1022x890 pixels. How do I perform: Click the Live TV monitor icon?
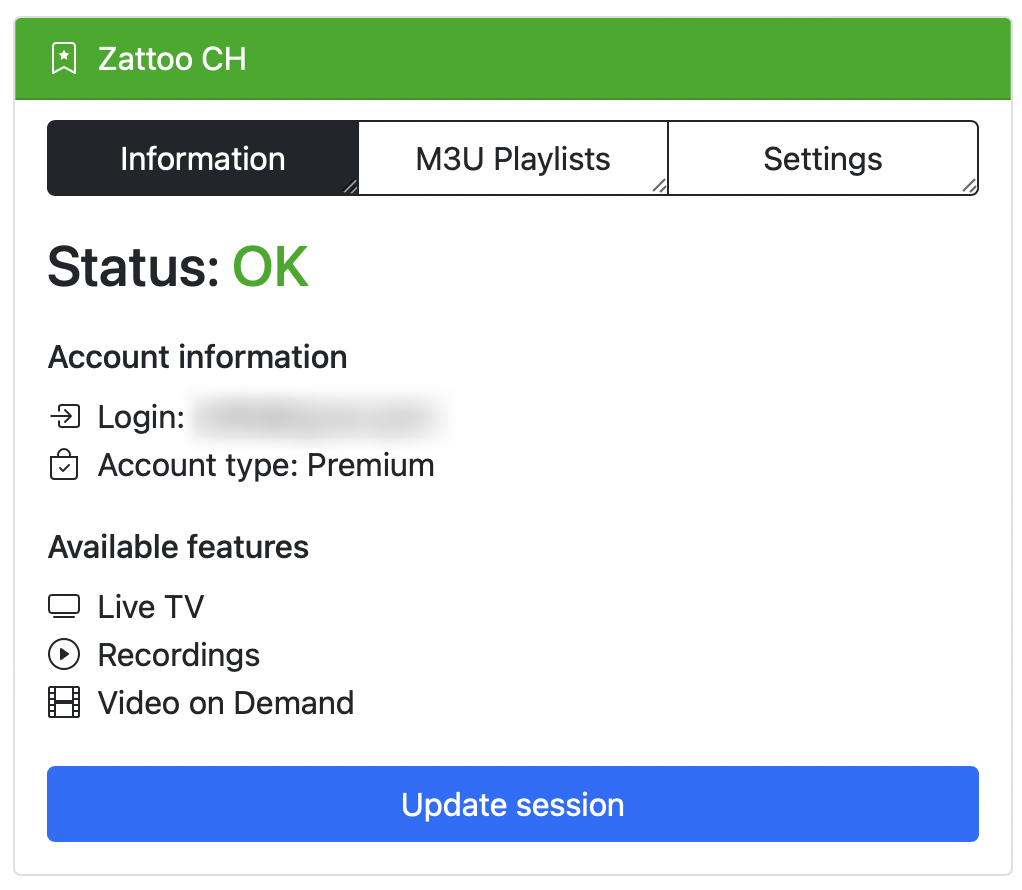tap(64, 606)
